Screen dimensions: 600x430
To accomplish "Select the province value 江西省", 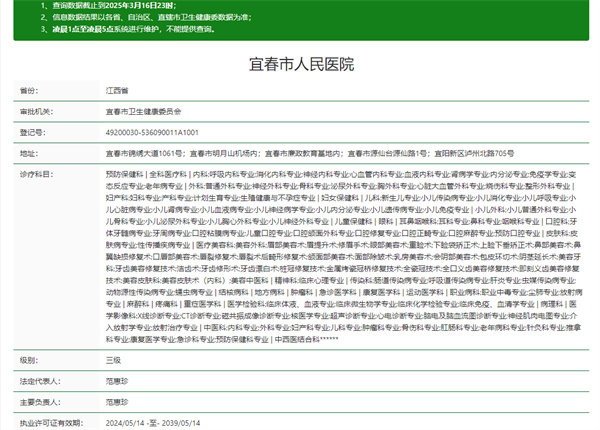I will [x=117, y=91].
